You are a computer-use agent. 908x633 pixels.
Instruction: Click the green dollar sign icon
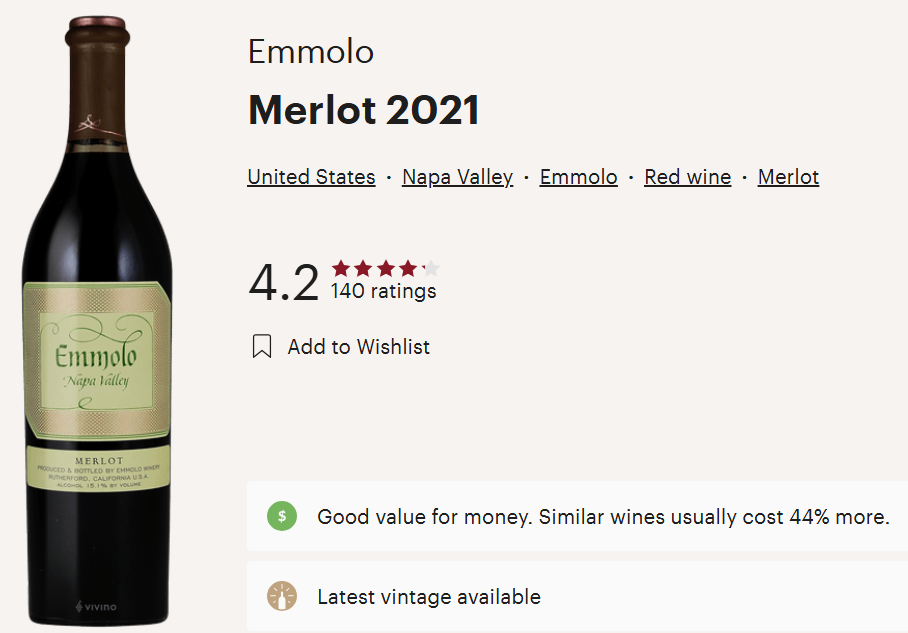pyautogui.click(x=282, y=517)
